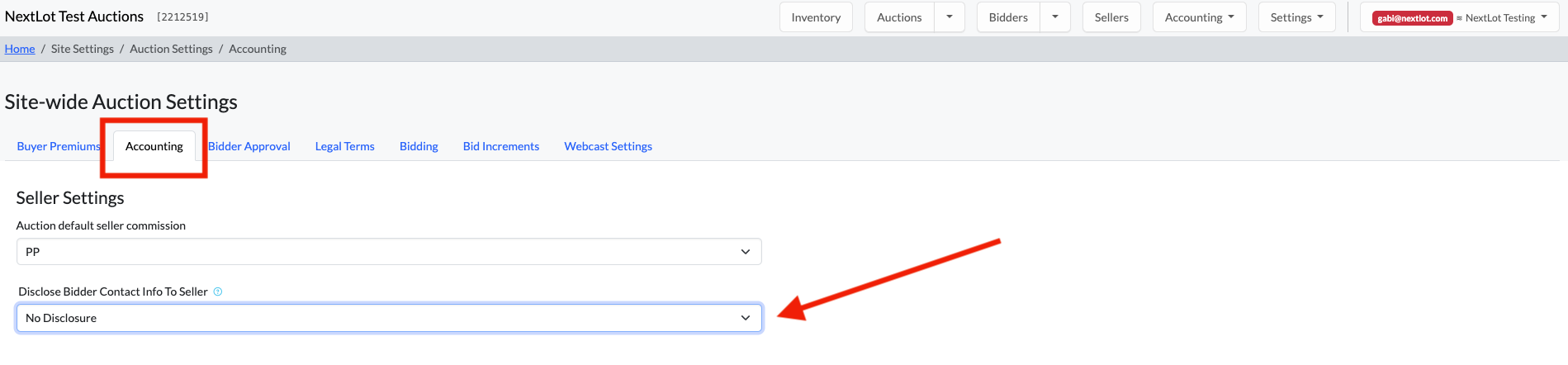Open the No Disclosure select box
The width and height of the screenshot is (1568, 365).
point(389,318)
